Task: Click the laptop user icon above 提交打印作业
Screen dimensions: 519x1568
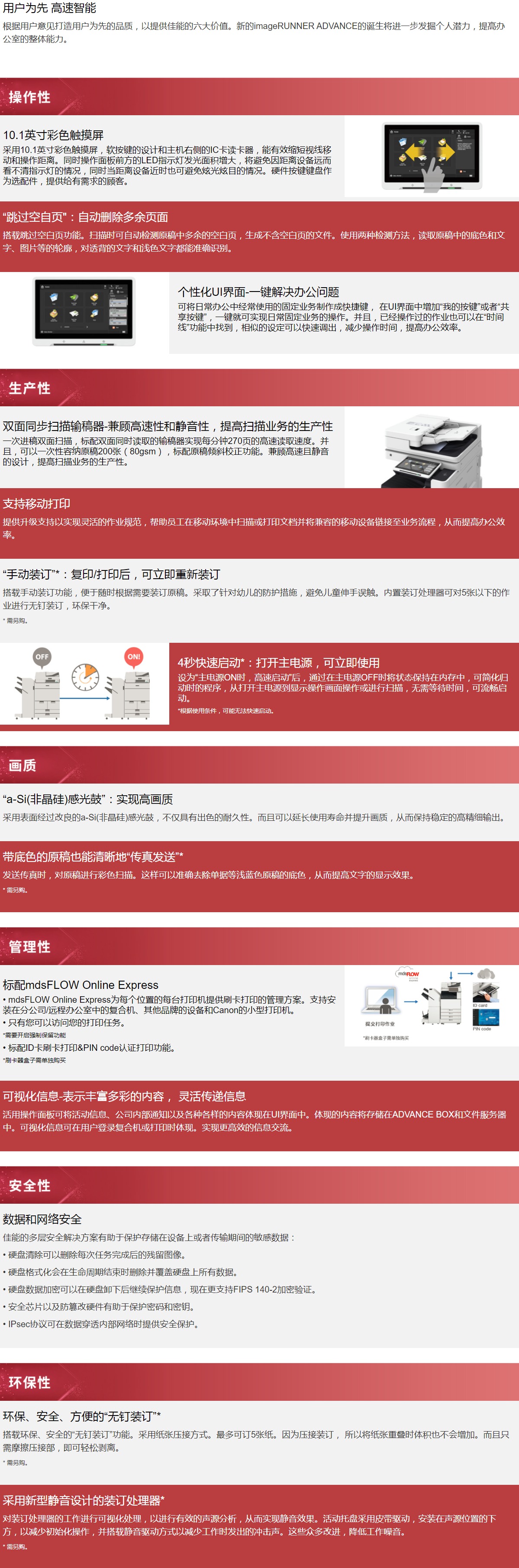Action: (x=380, y=1001)
